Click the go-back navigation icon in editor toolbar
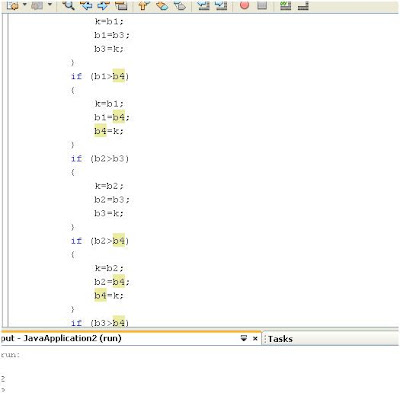 point(12,5)
